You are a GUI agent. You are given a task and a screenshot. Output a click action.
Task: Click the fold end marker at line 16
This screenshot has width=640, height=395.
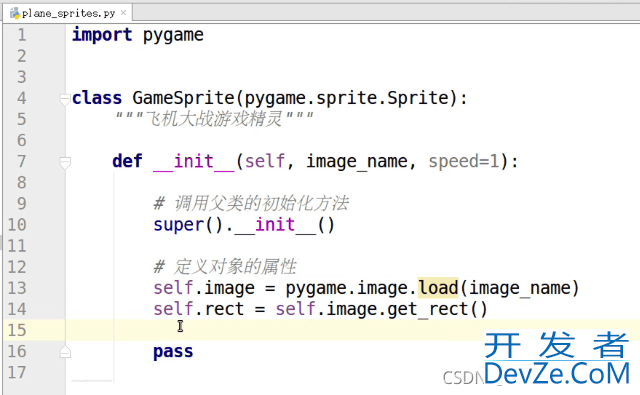65,352
